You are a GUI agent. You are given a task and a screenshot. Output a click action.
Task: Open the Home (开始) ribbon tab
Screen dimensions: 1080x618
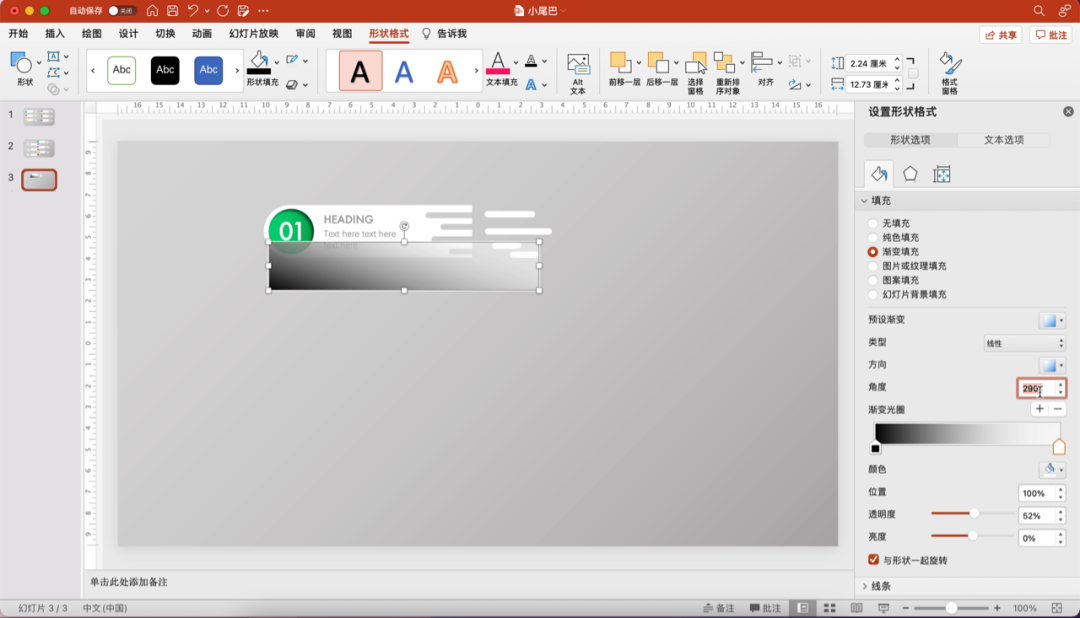tap(19, 33)
